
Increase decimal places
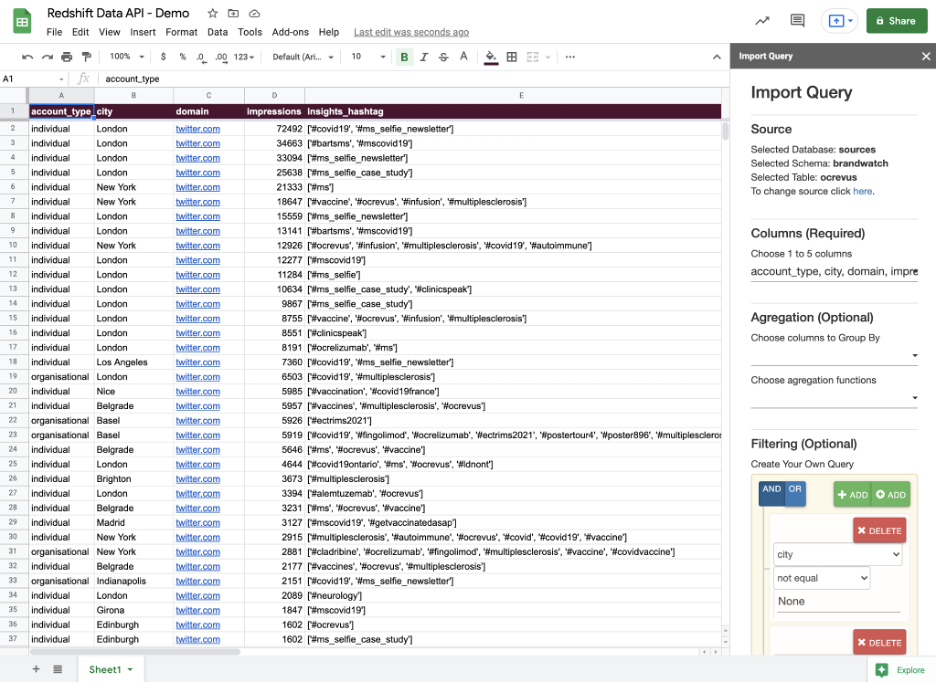(221, 57)
